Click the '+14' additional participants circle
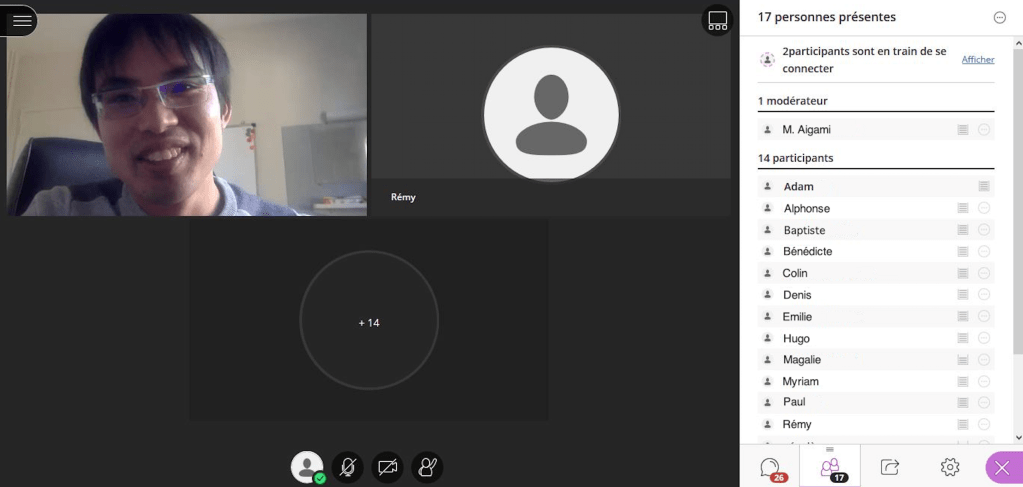 coord(369,322)
